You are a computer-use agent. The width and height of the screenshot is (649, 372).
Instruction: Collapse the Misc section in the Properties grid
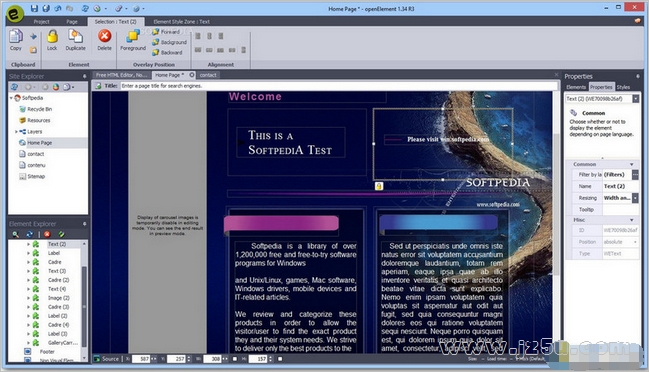[632, 220]
